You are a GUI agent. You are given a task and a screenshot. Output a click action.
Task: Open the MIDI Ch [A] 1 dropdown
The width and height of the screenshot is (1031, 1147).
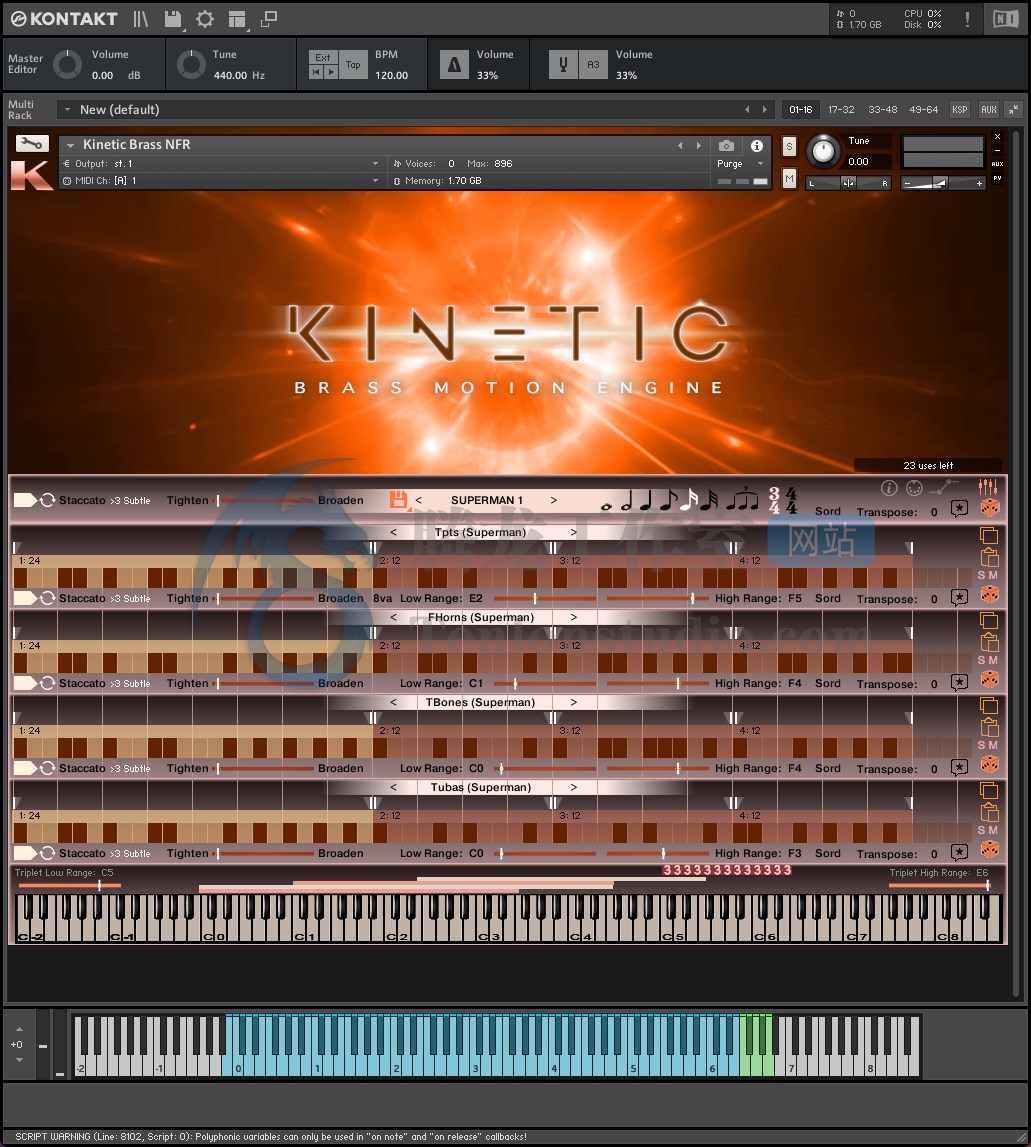coord(222,181)
